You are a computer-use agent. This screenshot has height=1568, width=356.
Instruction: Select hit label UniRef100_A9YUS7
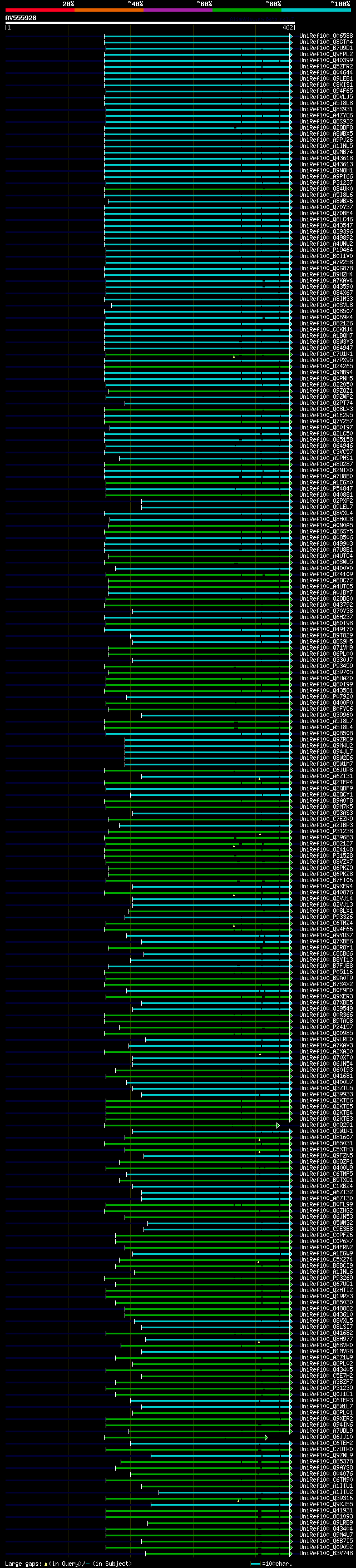pyautogui.click(x=325, y=935)
